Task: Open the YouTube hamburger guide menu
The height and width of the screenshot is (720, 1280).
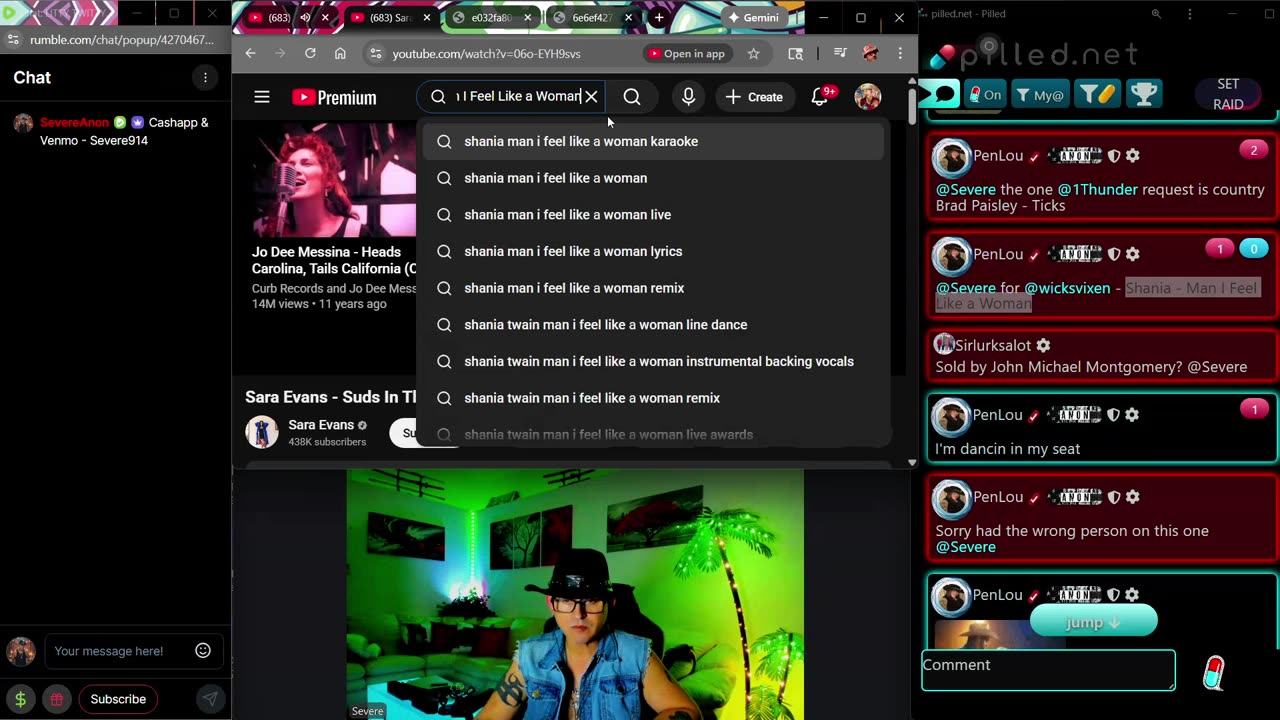Action: point(262,97)
